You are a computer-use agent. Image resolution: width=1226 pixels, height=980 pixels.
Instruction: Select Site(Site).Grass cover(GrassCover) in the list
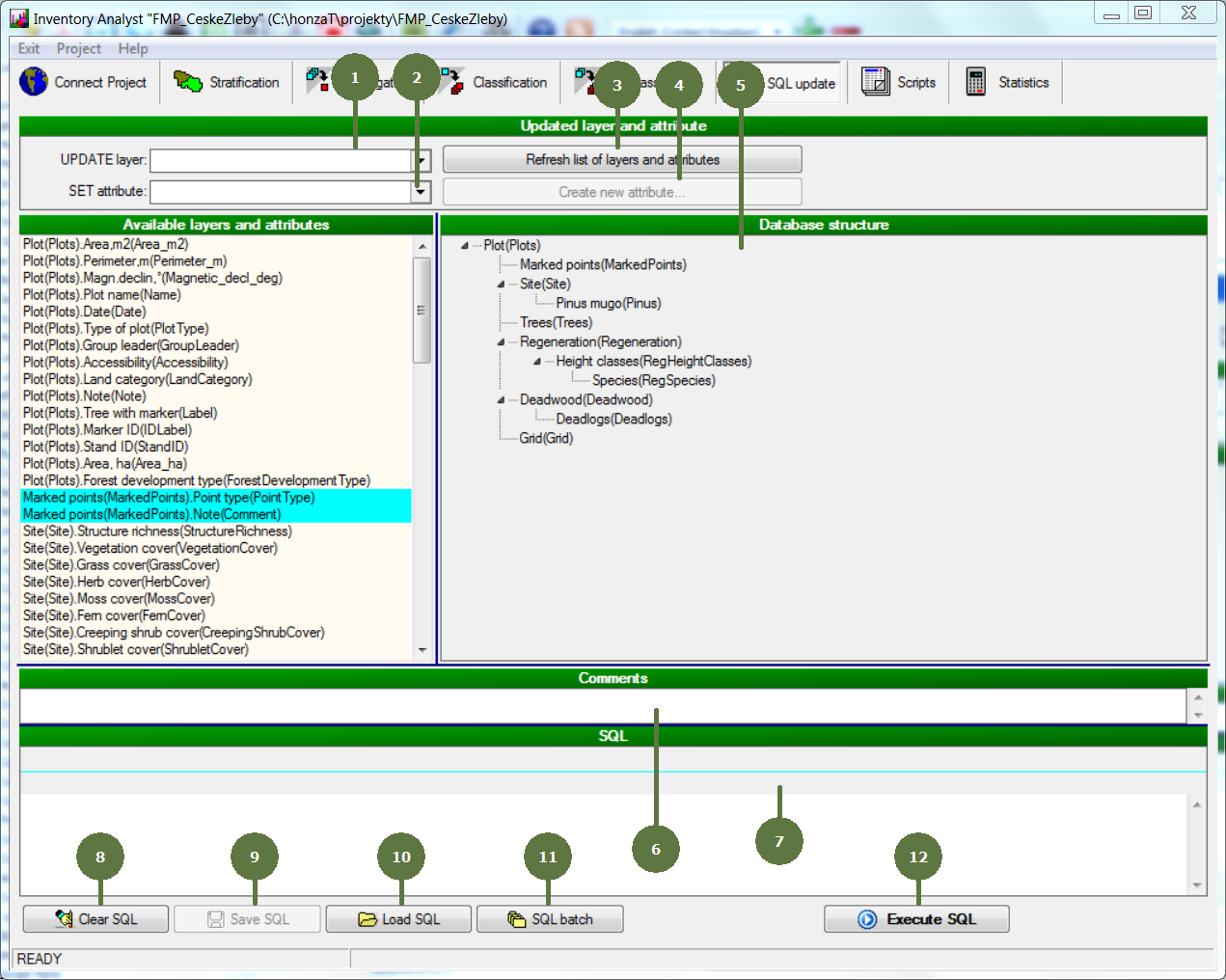(x=122, y=565)
